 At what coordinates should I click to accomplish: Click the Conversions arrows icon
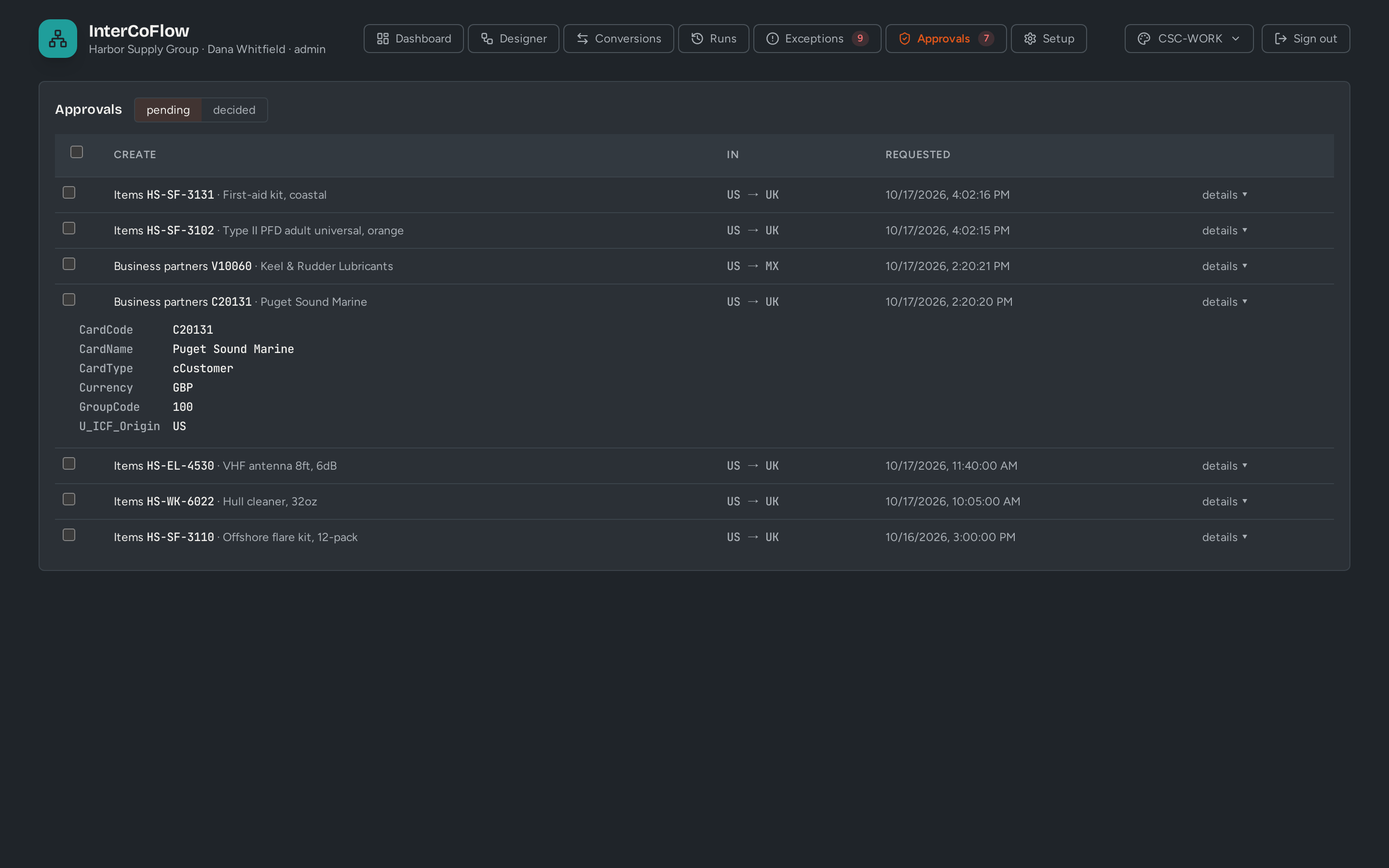[583, 39]
